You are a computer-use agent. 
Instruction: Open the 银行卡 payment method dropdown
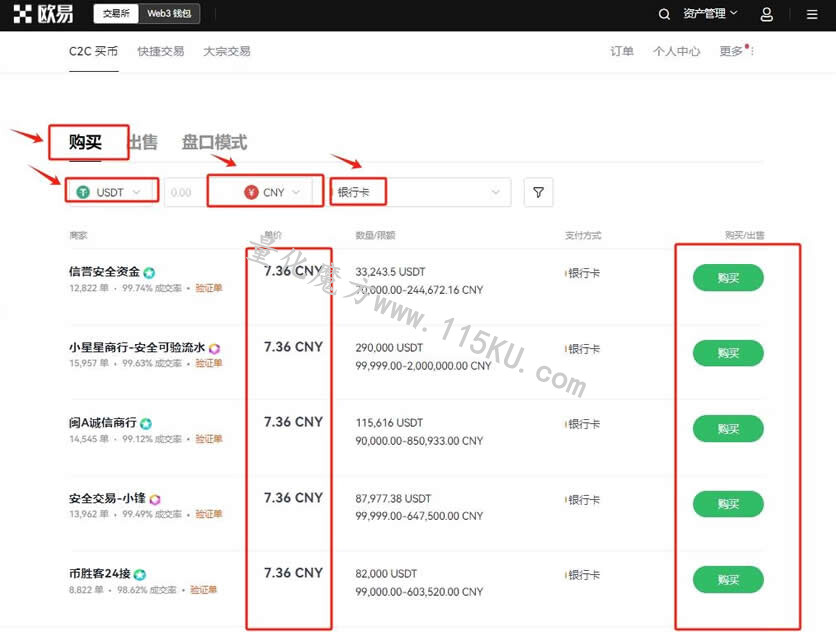(420, 192)
